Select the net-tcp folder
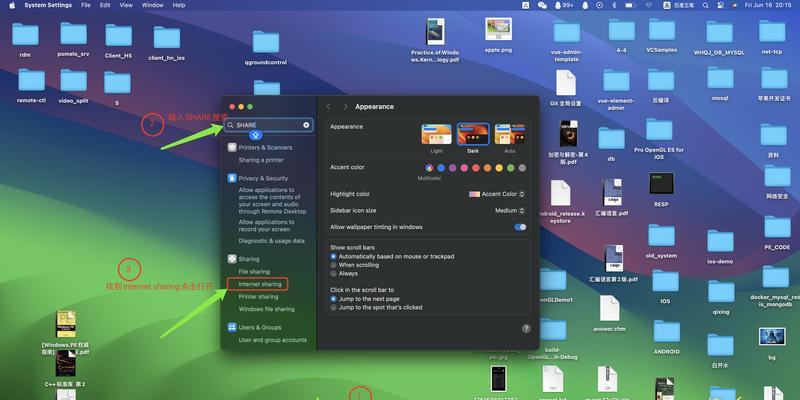 click(x=772, y=32)
